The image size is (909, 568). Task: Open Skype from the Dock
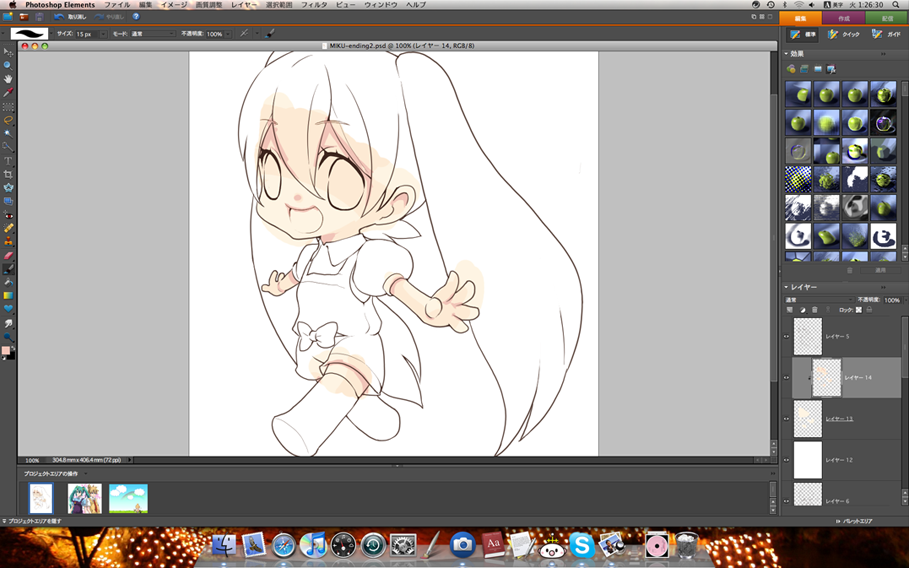click(x=581, y=545)
